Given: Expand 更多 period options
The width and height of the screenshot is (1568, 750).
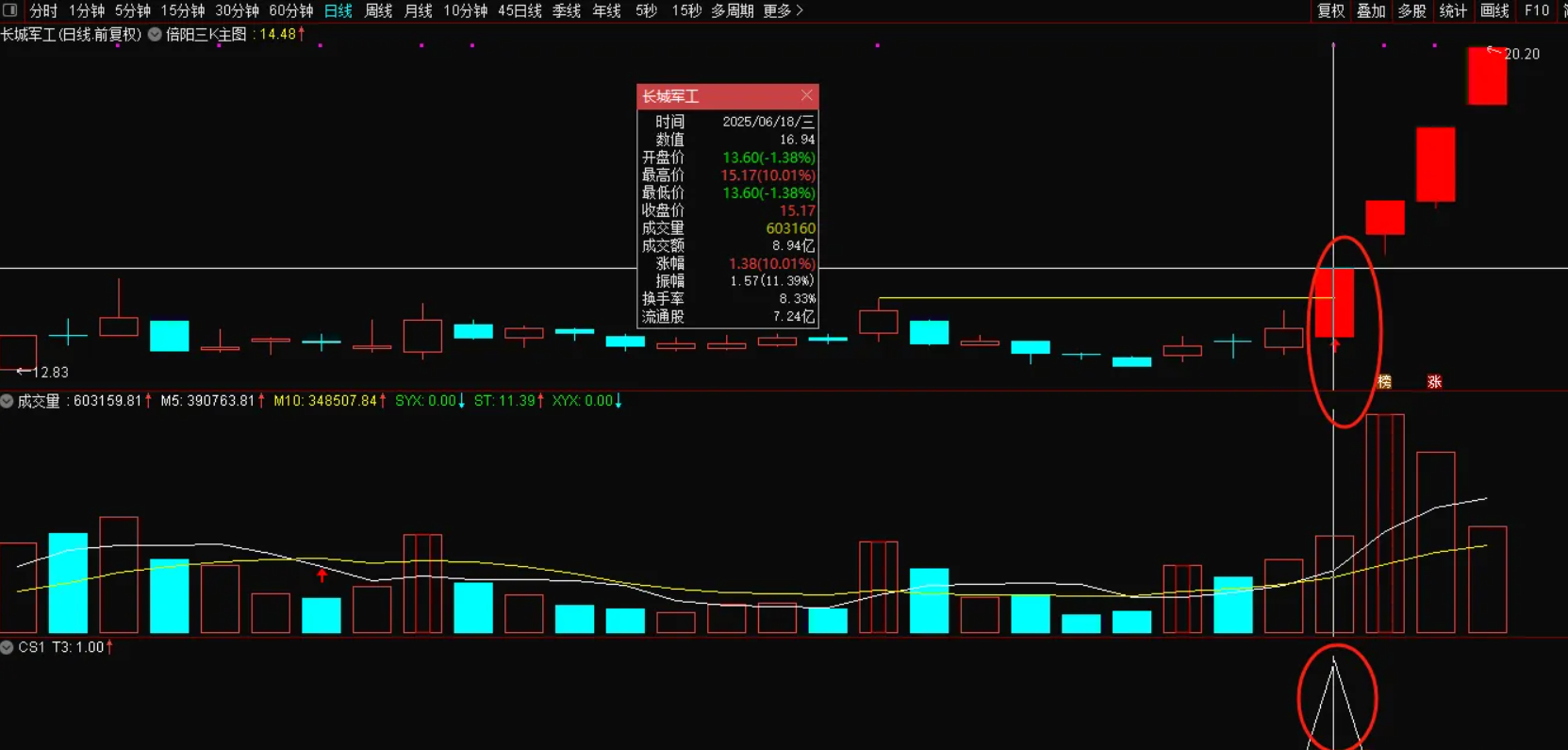Looking at the screenshot, I should [x=783, y=10].
